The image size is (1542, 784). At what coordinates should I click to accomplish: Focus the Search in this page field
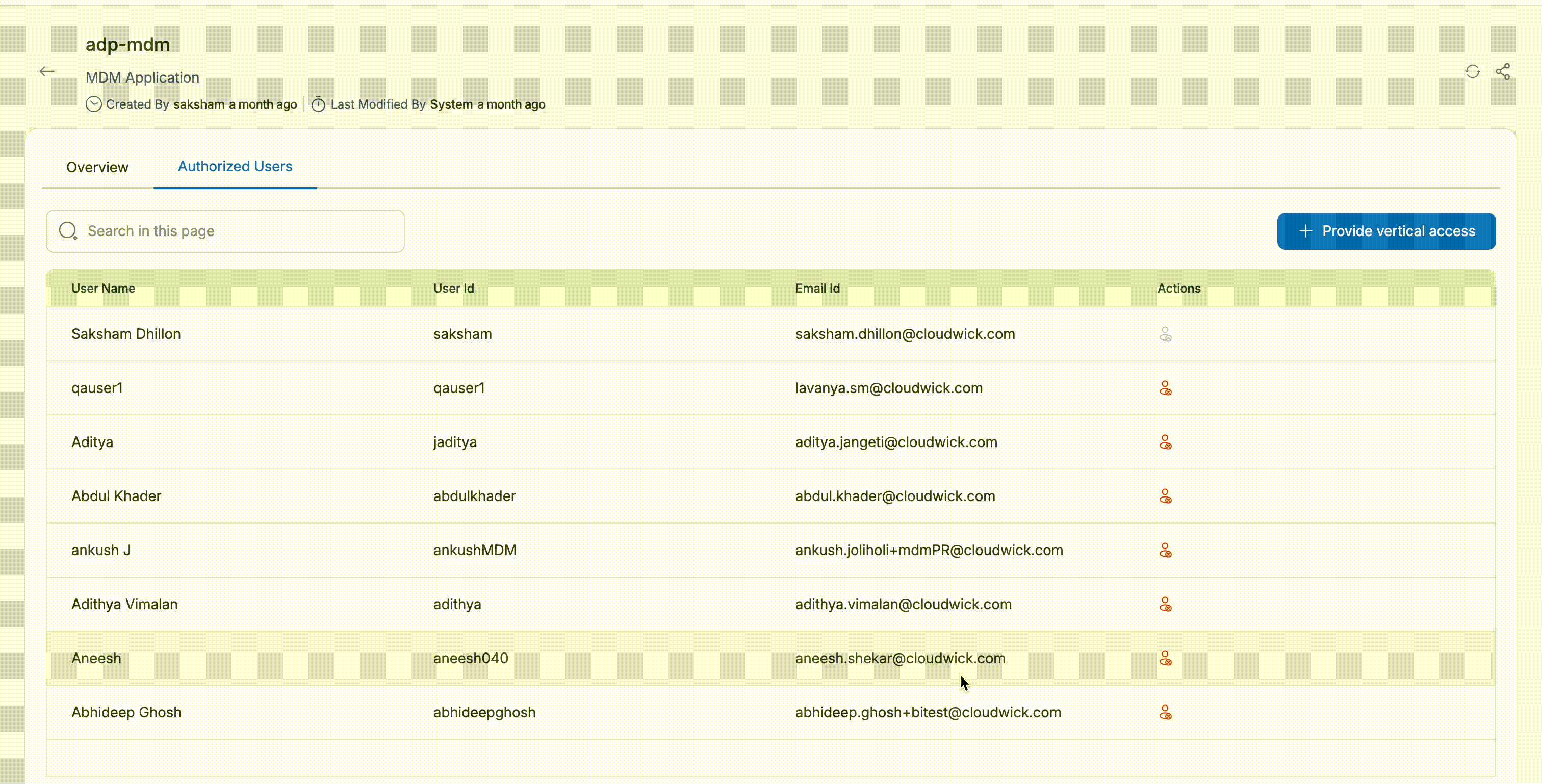click(240, 231)
